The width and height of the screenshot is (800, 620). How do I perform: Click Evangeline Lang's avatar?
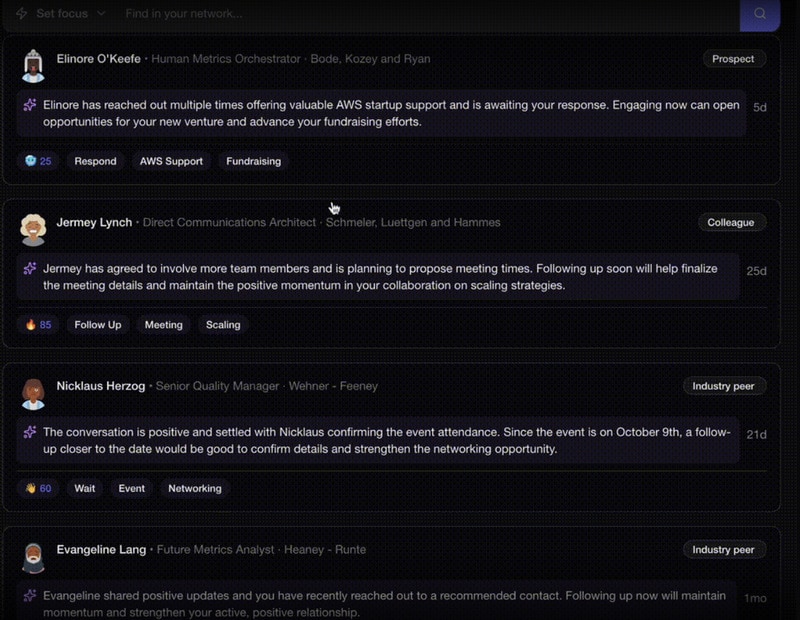pyautogui.click(x=33, y=557)
